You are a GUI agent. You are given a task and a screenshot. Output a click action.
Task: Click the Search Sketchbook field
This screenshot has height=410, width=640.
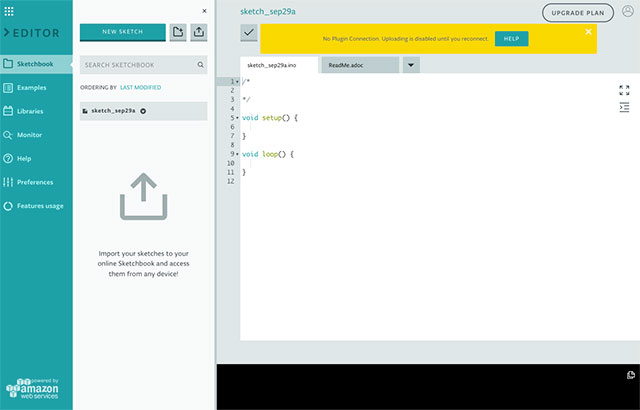(138, 65)
